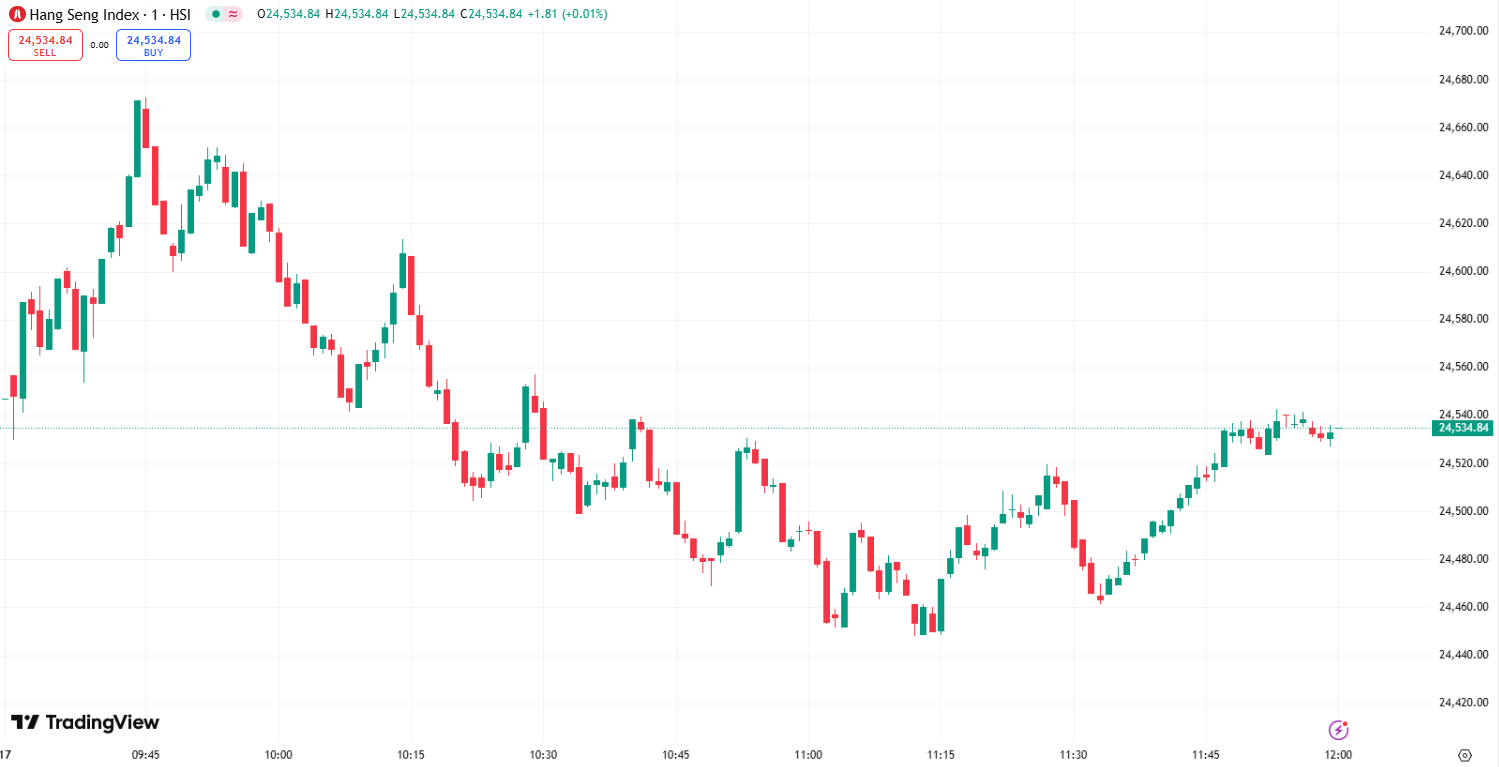Select the price change +0.01% text
This screenshot has height=767, width=1499.
582,15
